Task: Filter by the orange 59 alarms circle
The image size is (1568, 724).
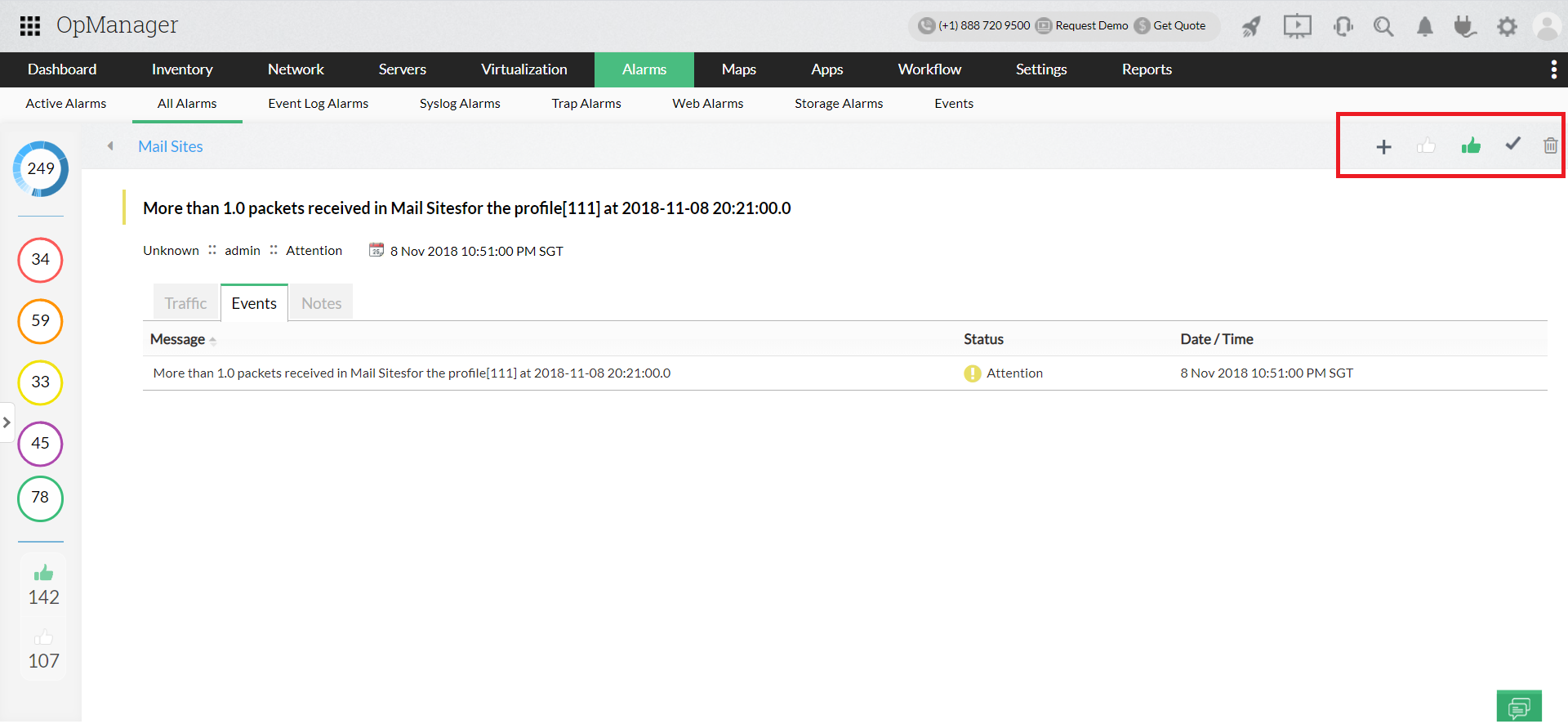Action: point(41,321)
